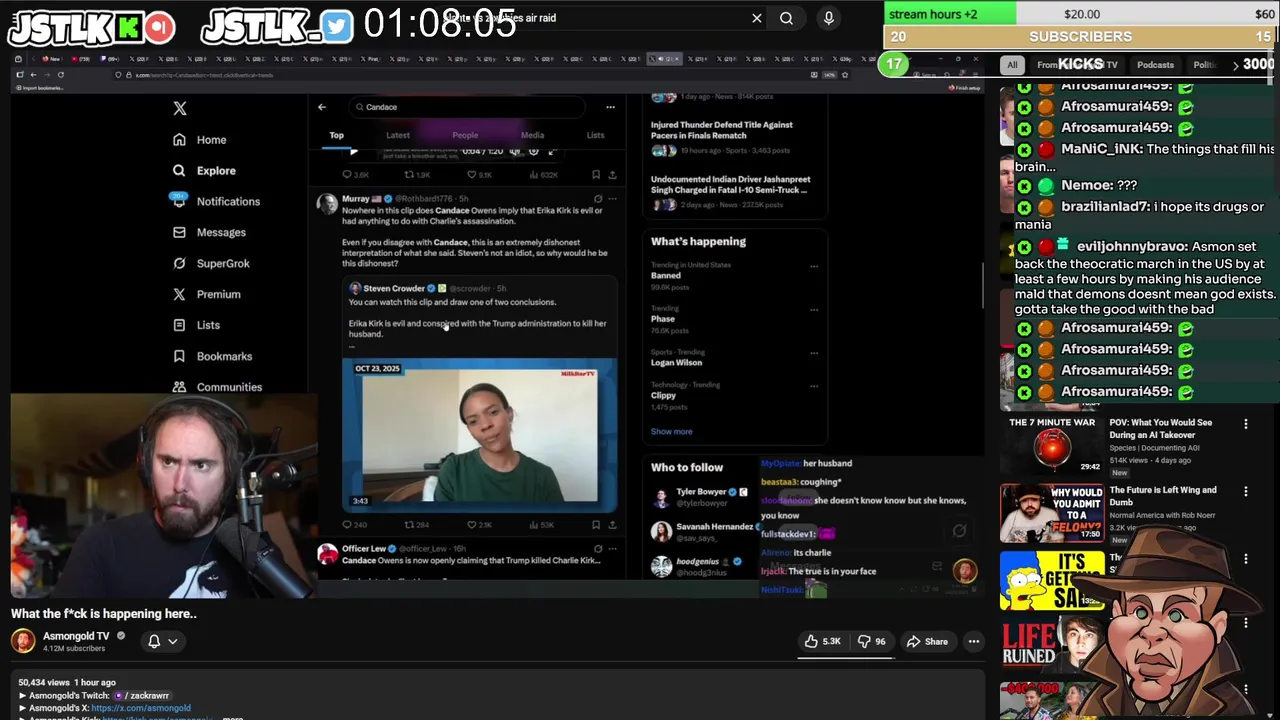Switch to the Lists search results tab
This screenshot has height=720, width=1280.
[x=595, y=135]
